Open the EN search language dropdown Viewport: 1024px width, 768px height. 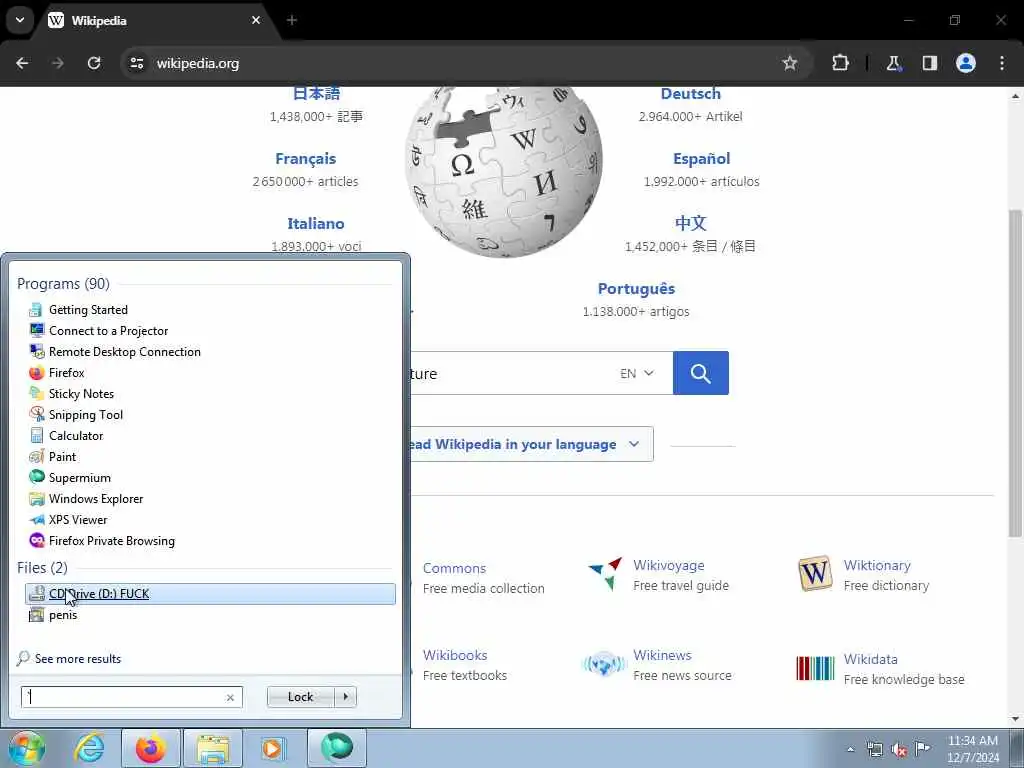pos(637,374)
